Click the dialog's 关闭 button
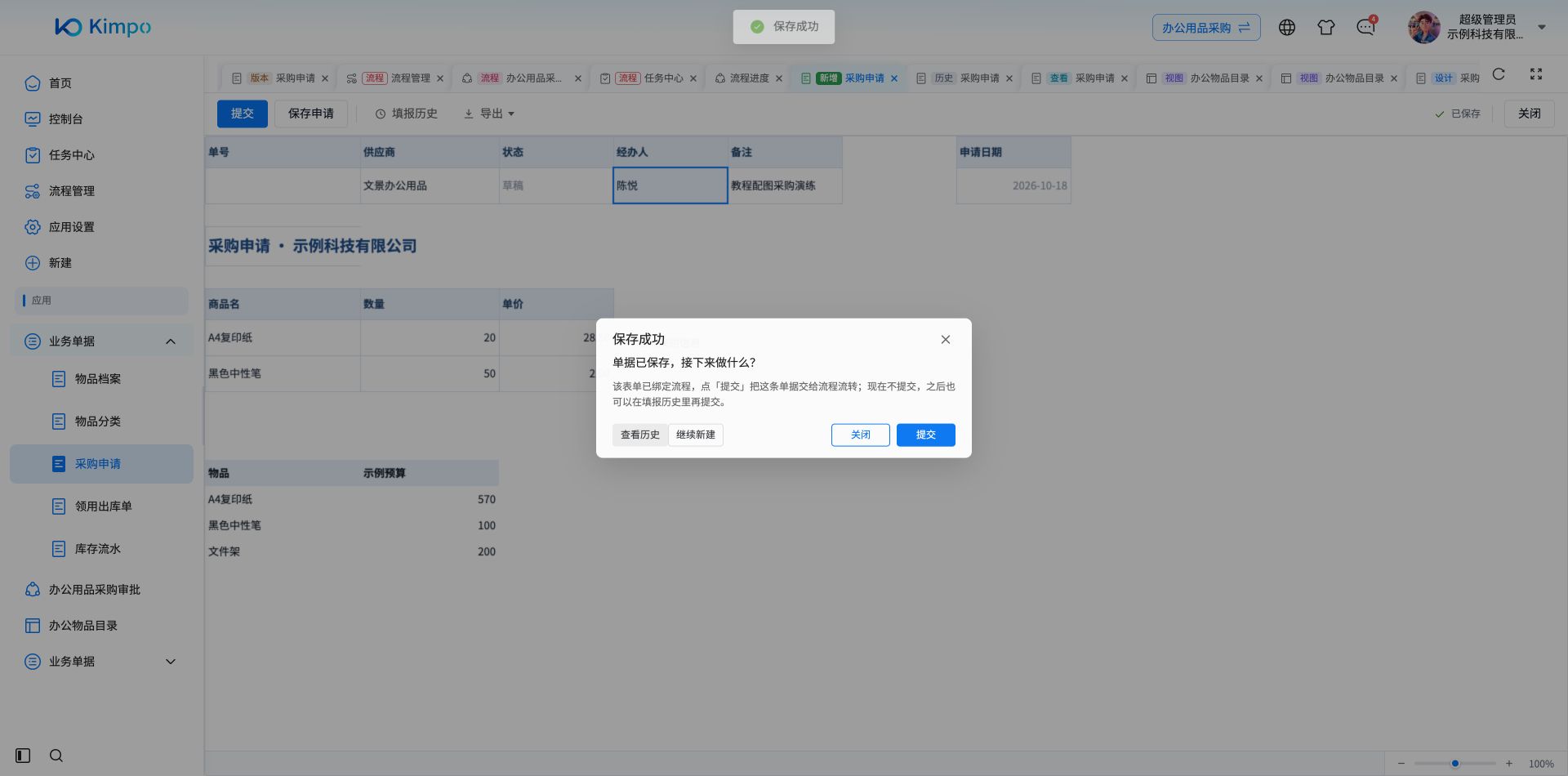The image size is (1568, 776). 861,435
